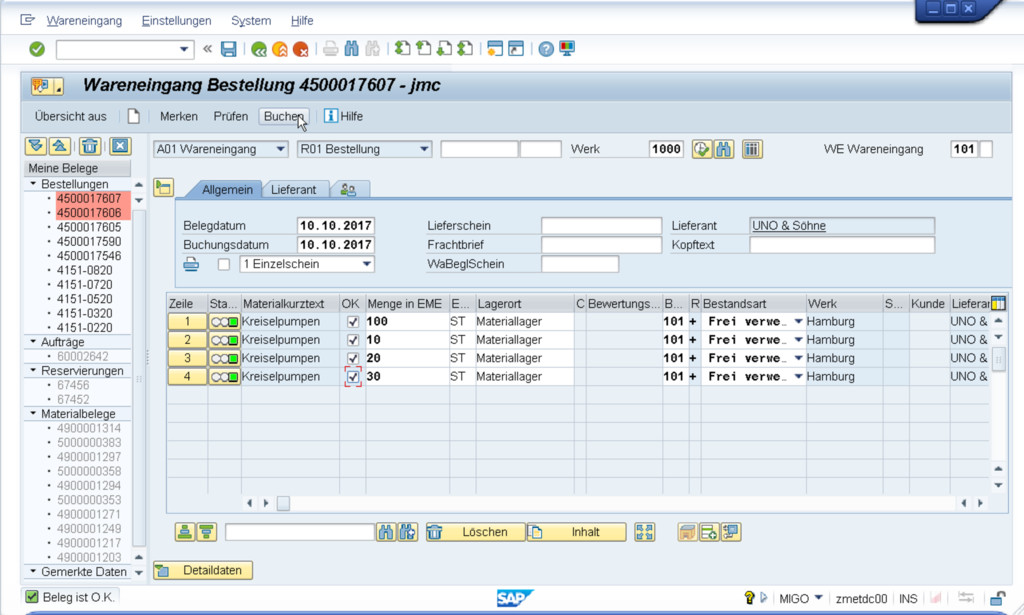1024x615 pixels.
Task: Open the table column settings icon
Action: coord(997,303)
